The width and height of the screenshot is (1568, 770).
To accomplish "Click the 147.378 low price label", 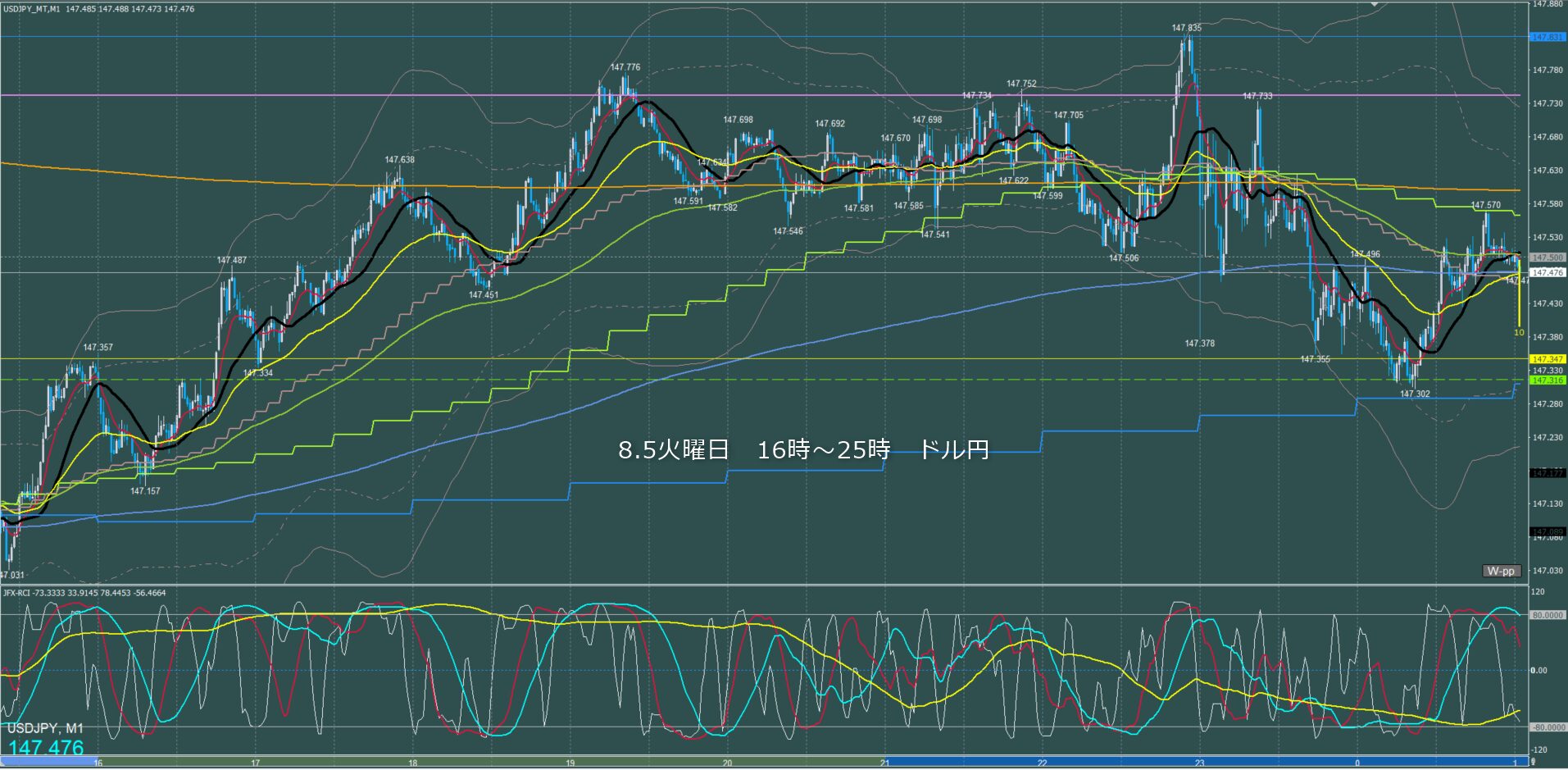I will 1200,344.
